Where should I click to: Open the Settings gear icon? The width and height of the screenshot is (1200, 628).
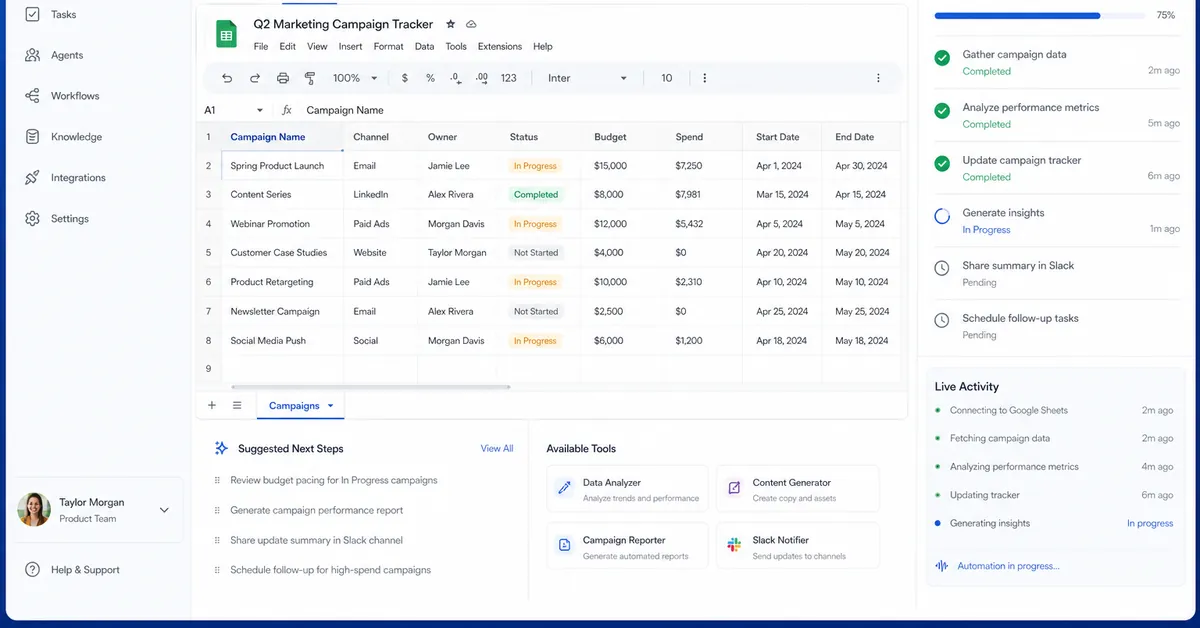pyautogui.click(x=33, y=218)
